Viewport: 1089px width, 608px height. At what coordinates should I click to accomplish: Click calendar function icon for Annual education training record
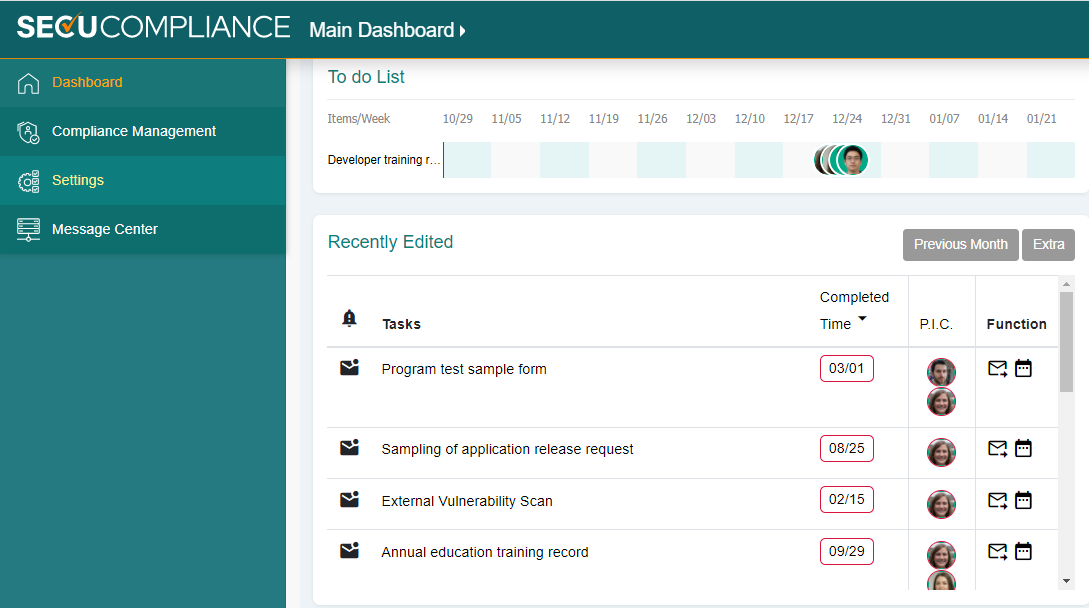(1024, 552)
